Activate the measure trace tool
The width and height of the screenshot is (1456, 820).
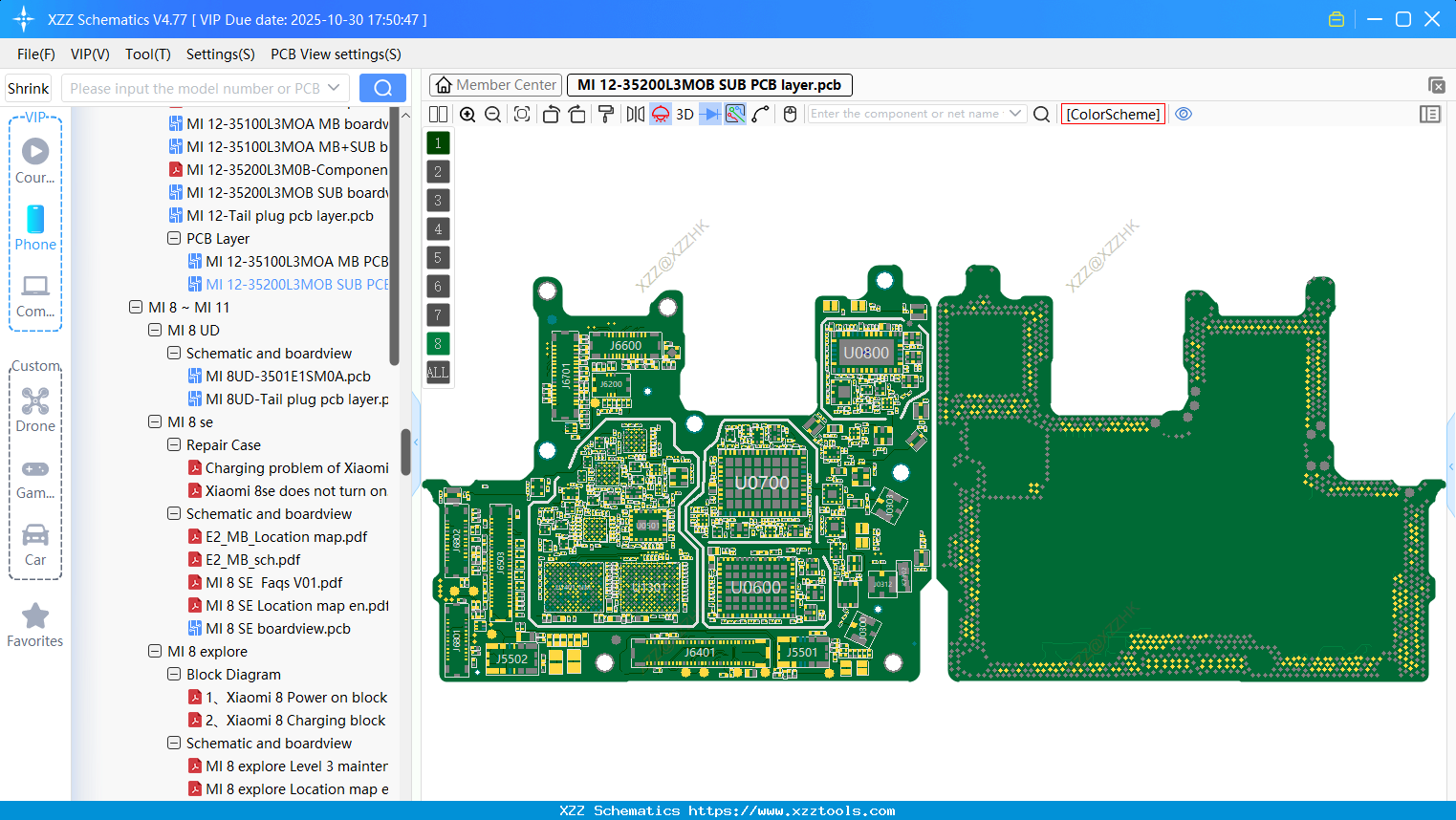click(758, 114)
